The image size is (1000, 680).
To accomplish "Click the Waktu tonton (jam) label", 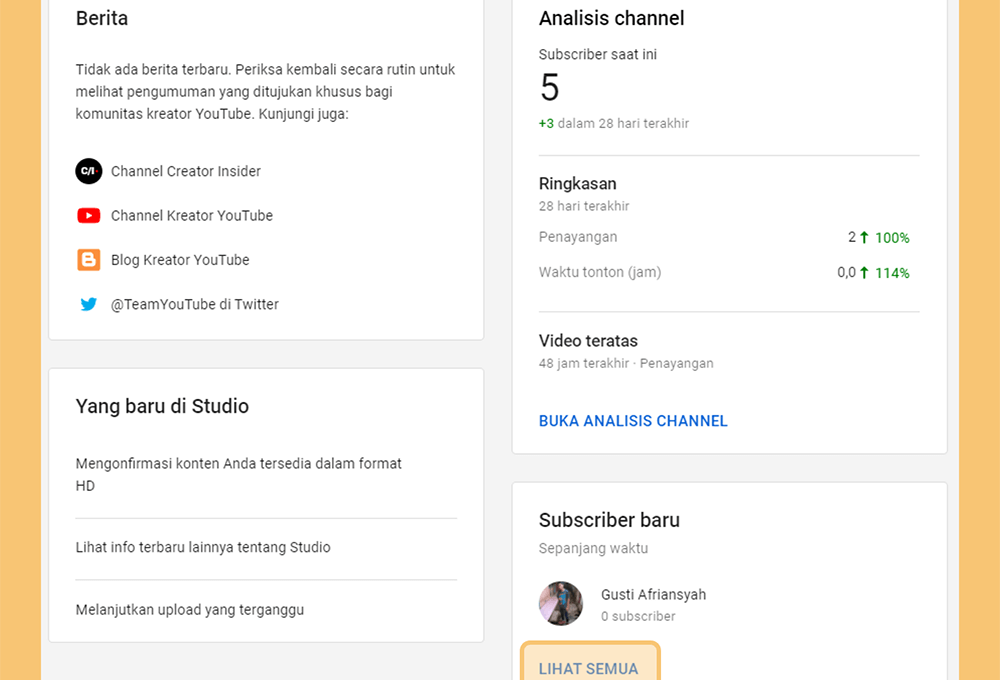I will pyautogui.click(x=599, y=272).
